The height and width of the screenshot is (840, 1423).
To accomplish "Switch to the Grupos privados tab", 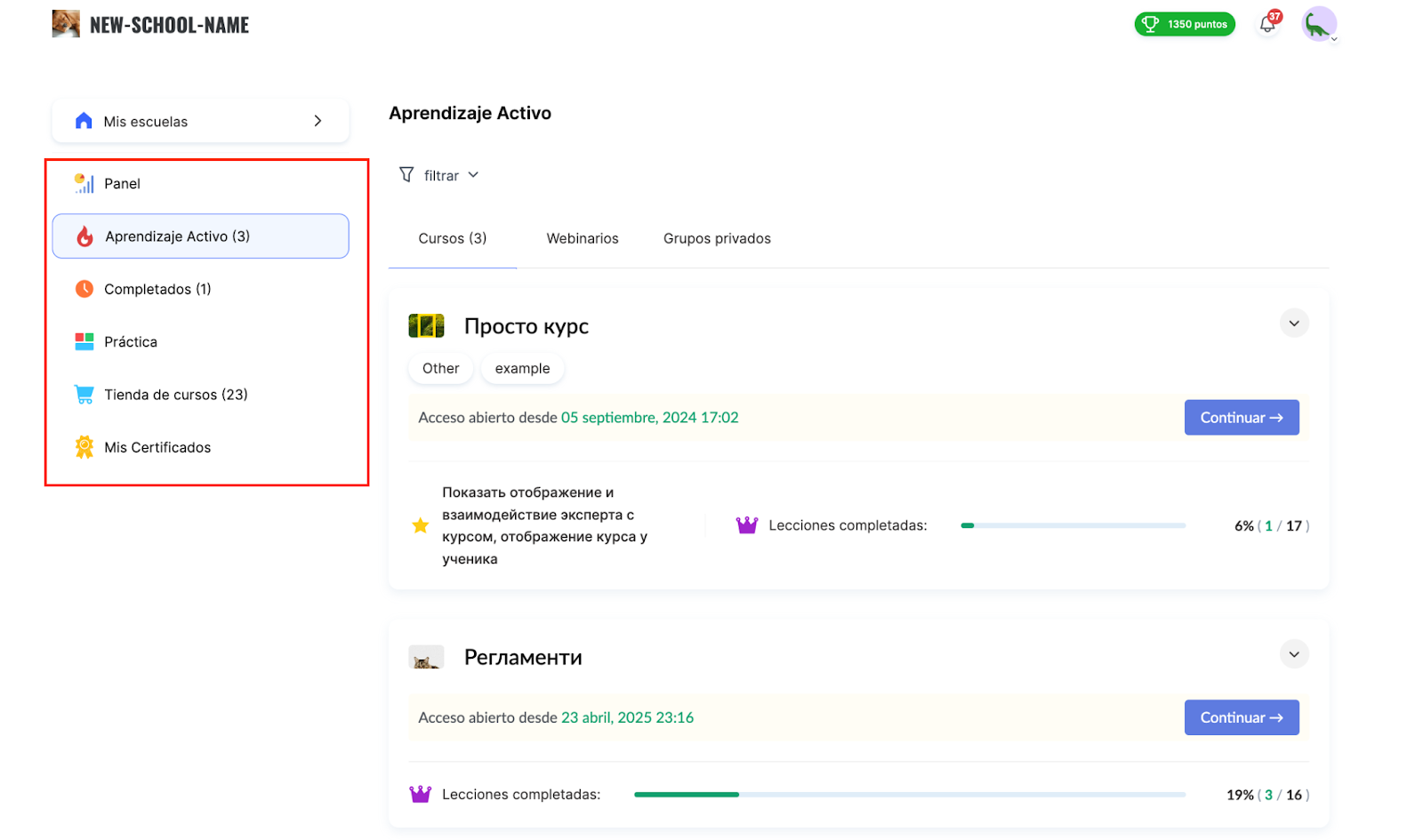I will click(716, 238).
